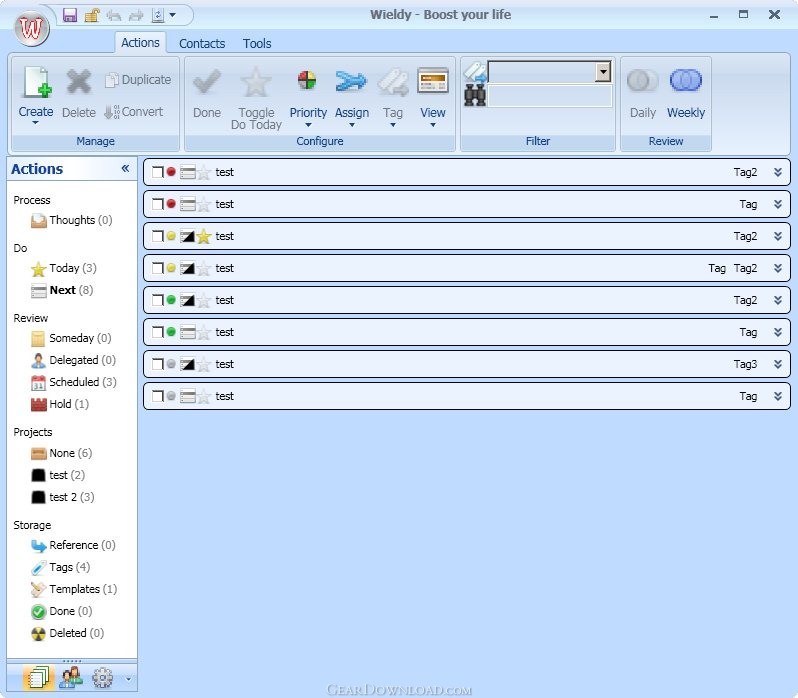Click Convert in the Manage group
798x698 pixels.
134,111
